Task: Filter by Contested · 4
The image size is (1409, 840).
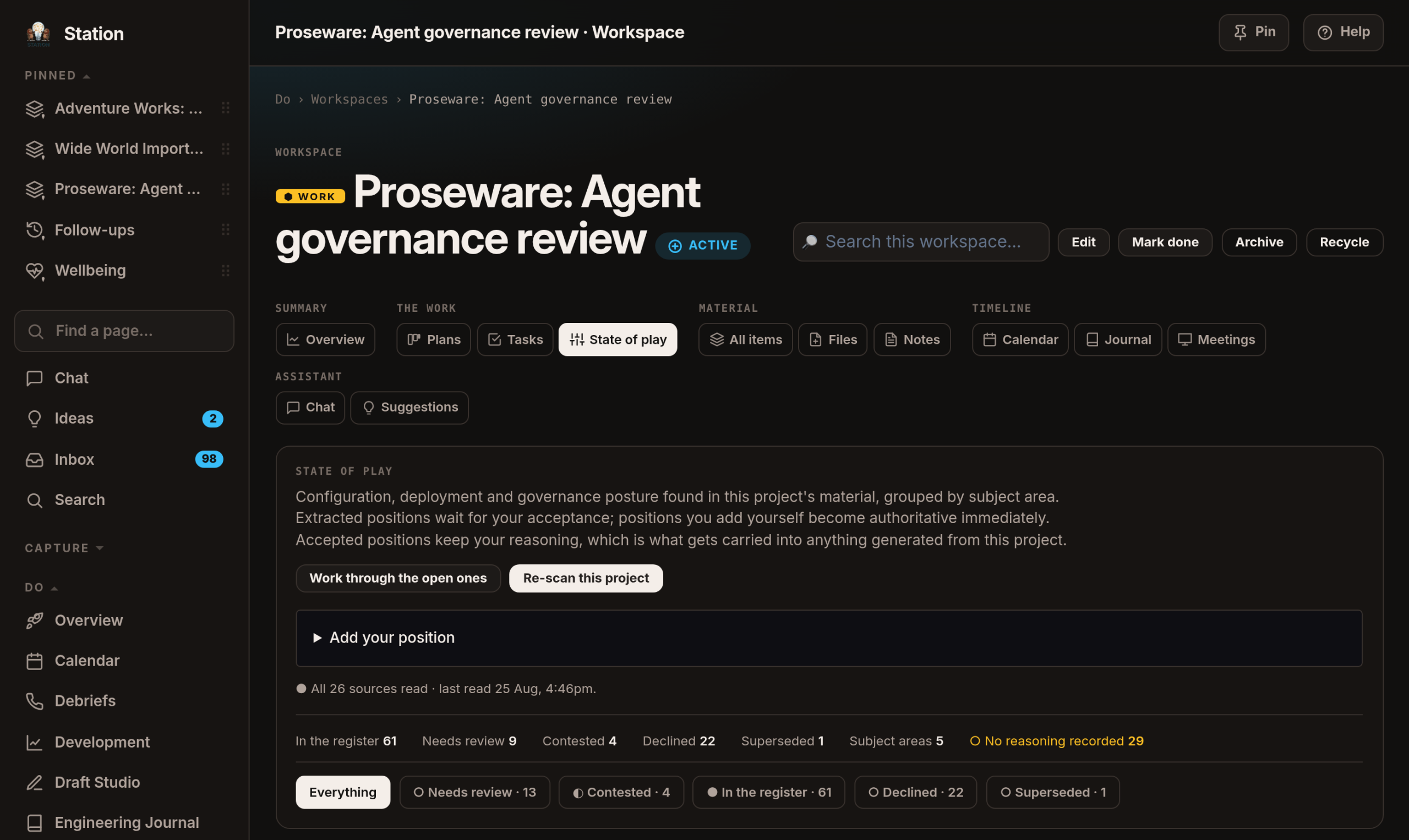Action: (620, 792)
